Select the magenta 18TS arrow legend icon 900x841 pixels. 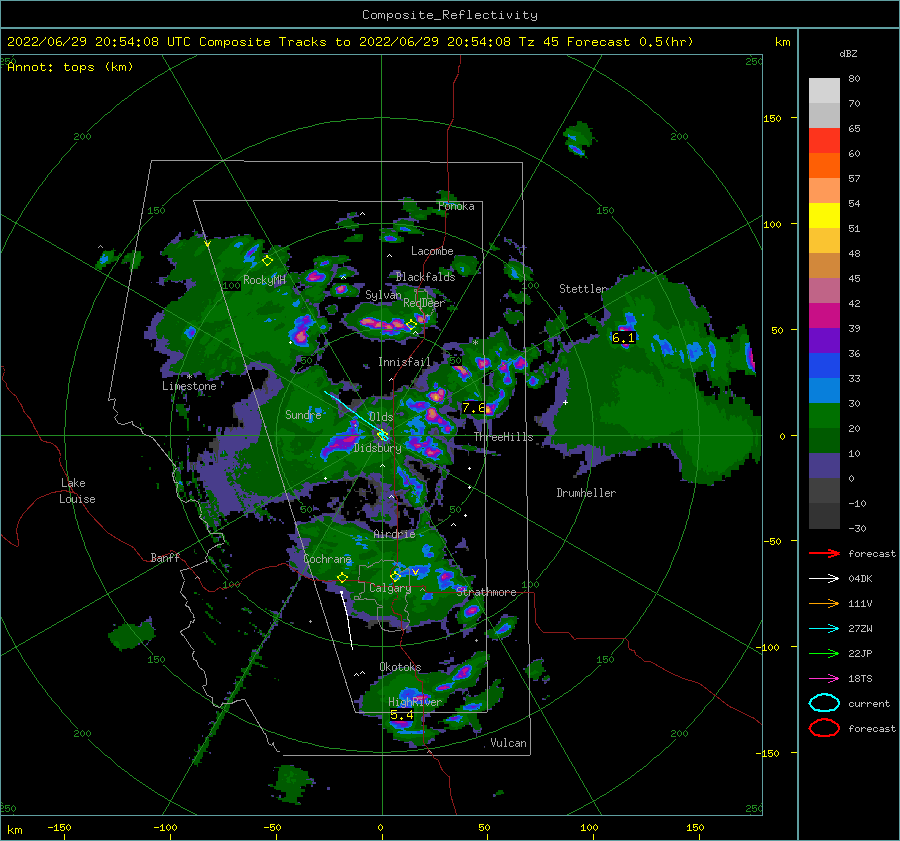tap(824, 679)
